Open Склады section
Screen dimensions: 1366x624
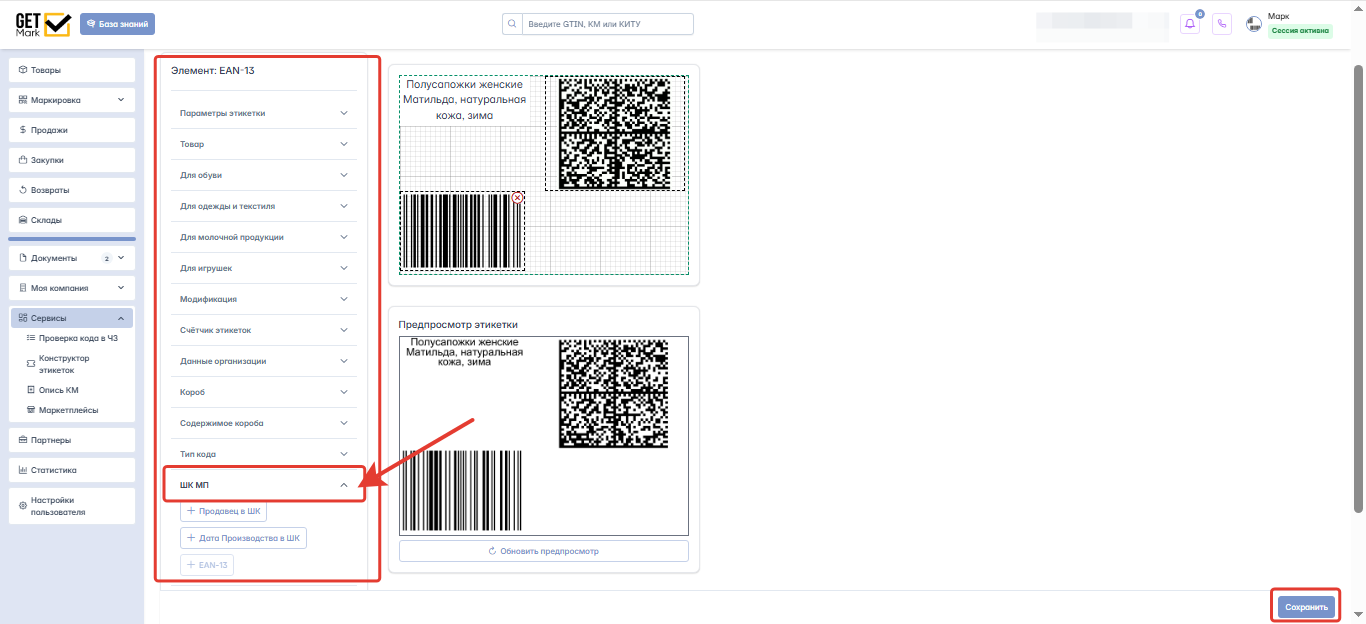72,220
